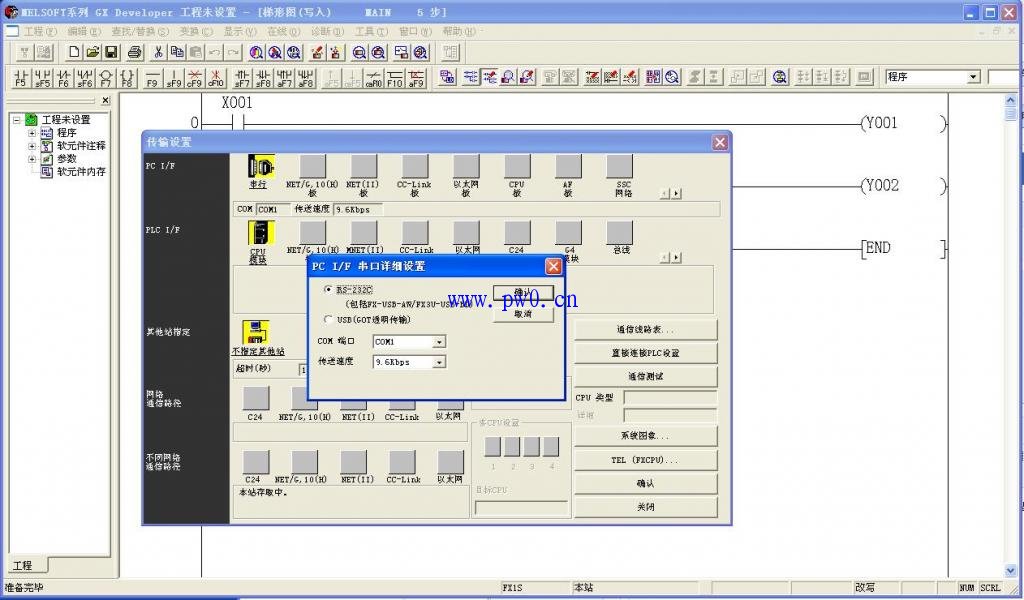Expand the 参数 tree node

[32, 159]
